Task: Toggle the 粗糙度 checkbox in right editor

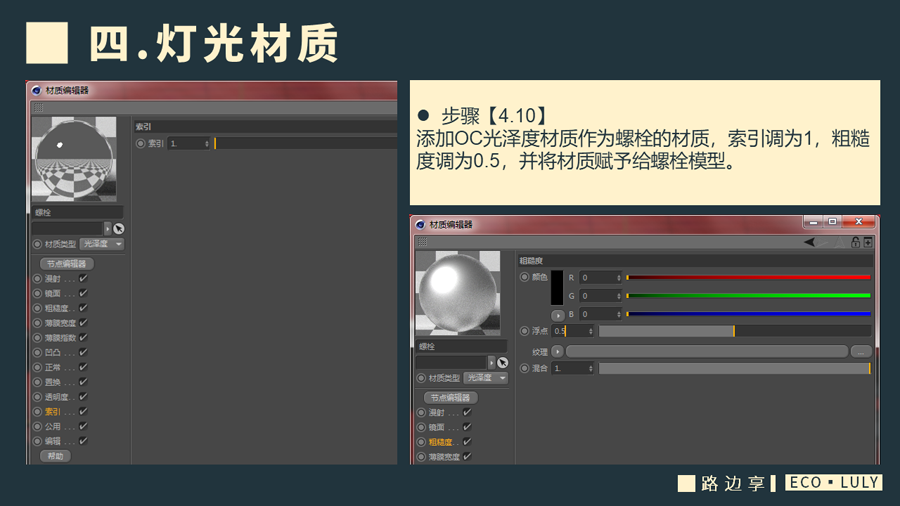Action: [x=467, y=442]
